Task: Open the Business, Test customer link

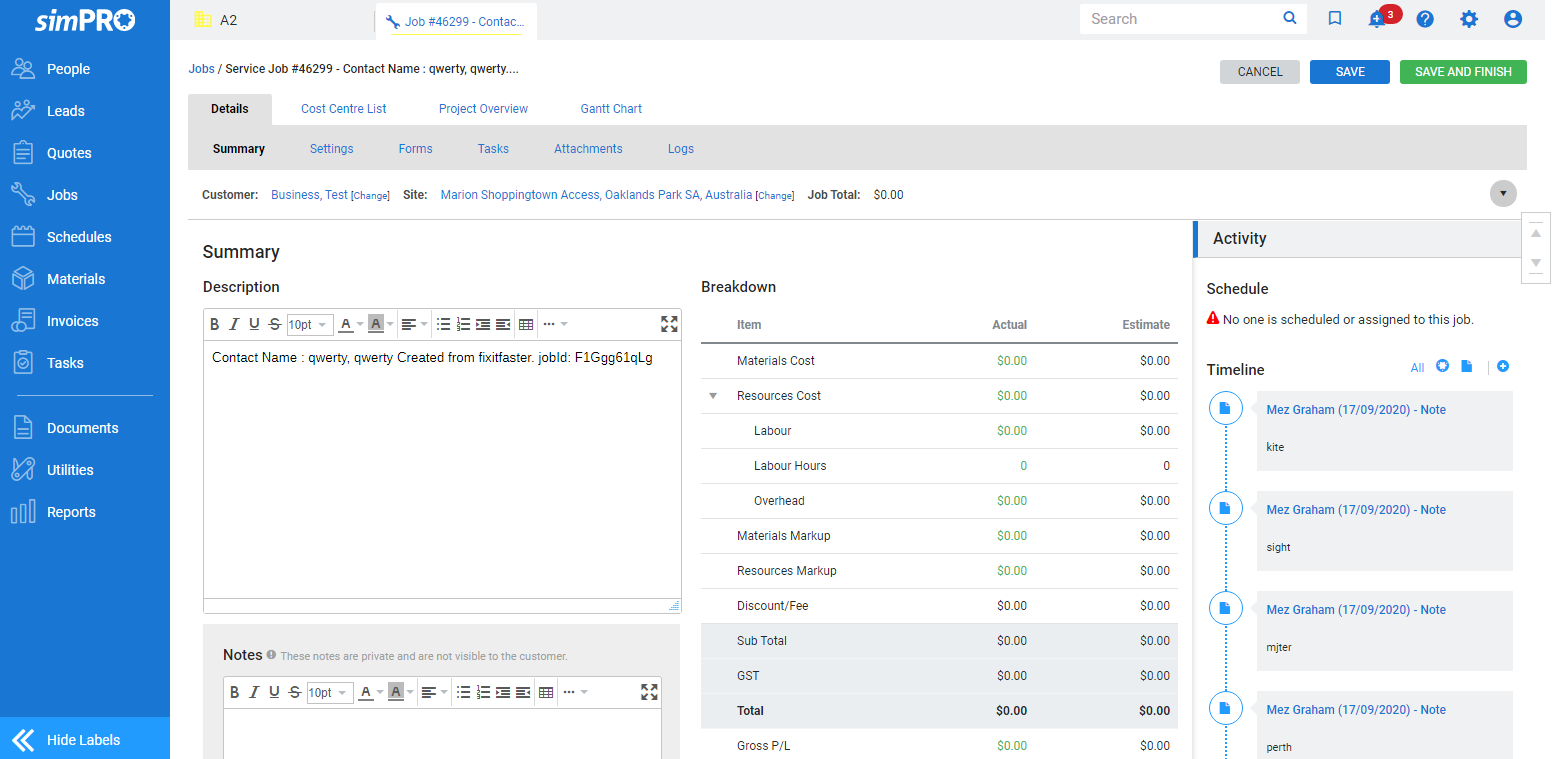Action: [x=309, y=195]
